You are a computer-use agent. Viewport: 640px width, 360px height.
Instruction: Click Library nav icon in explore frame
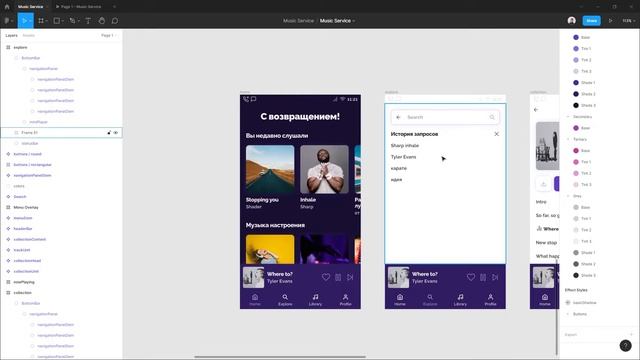(460, 297)
